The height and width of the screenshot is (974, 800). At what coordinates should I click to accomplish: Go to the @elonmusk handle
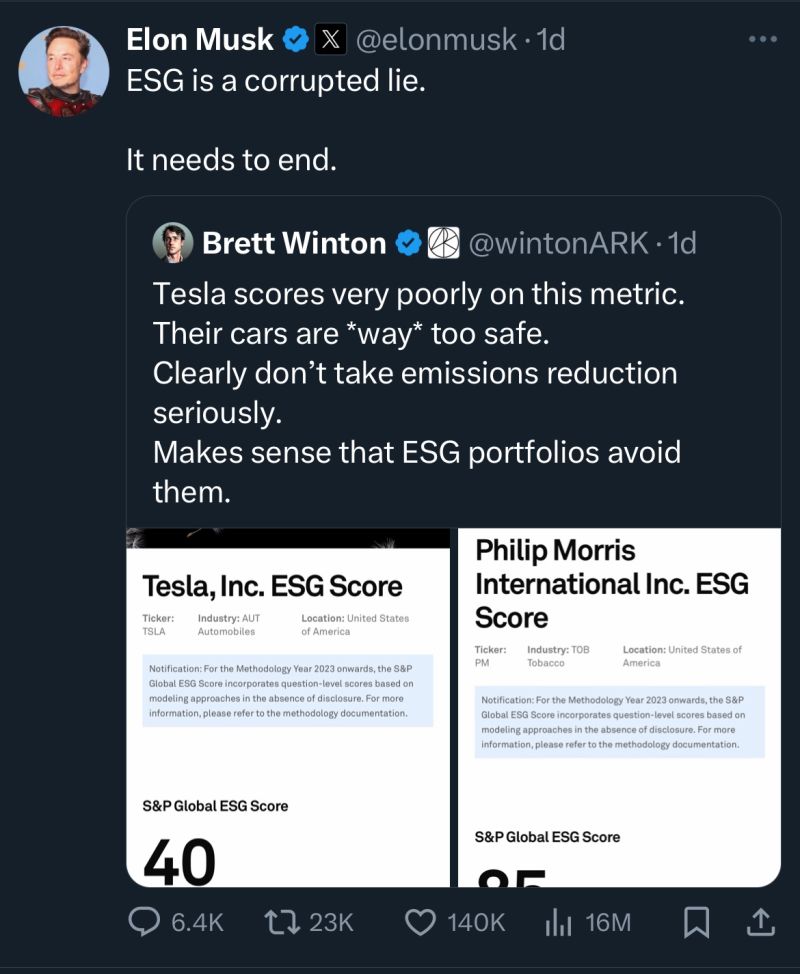[x=437, y=40]
